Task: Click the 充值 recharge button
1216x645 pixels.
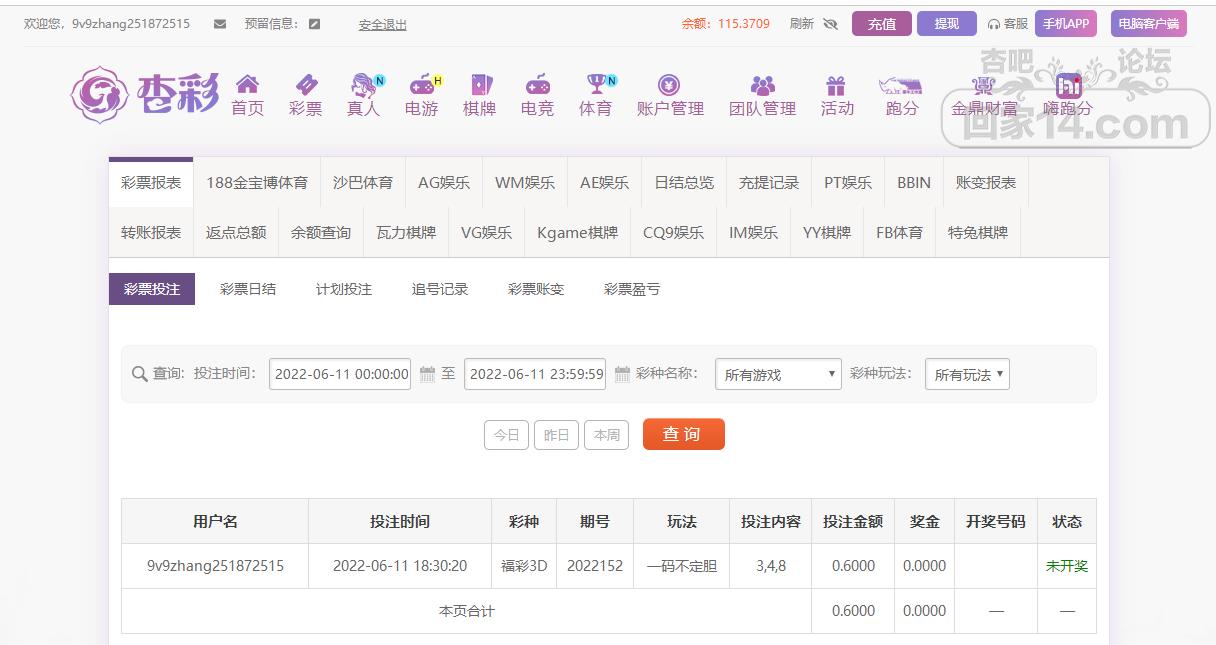Action: [x=881, y=24]
